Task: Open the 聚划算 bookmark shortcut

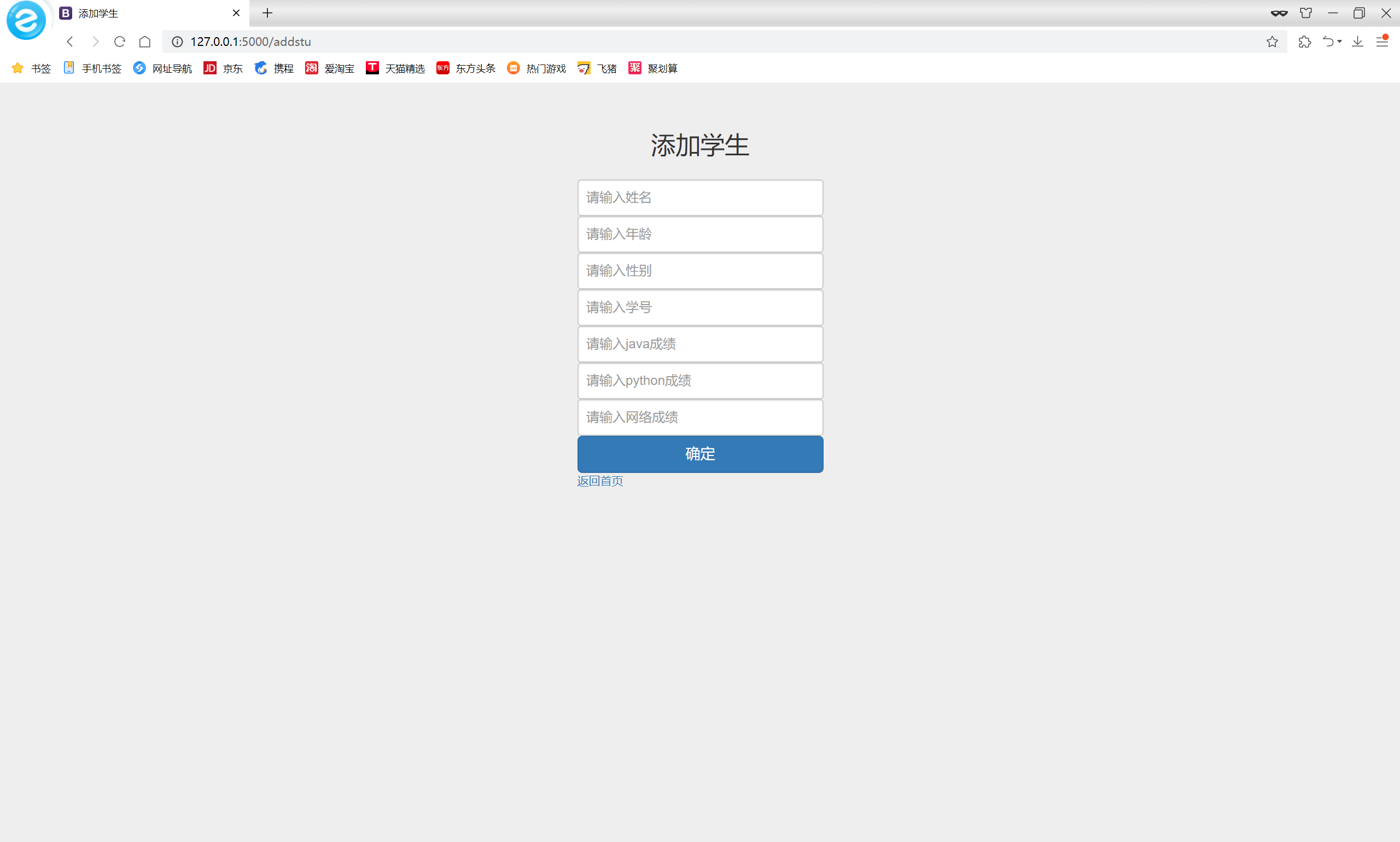Action: point(652,68)
